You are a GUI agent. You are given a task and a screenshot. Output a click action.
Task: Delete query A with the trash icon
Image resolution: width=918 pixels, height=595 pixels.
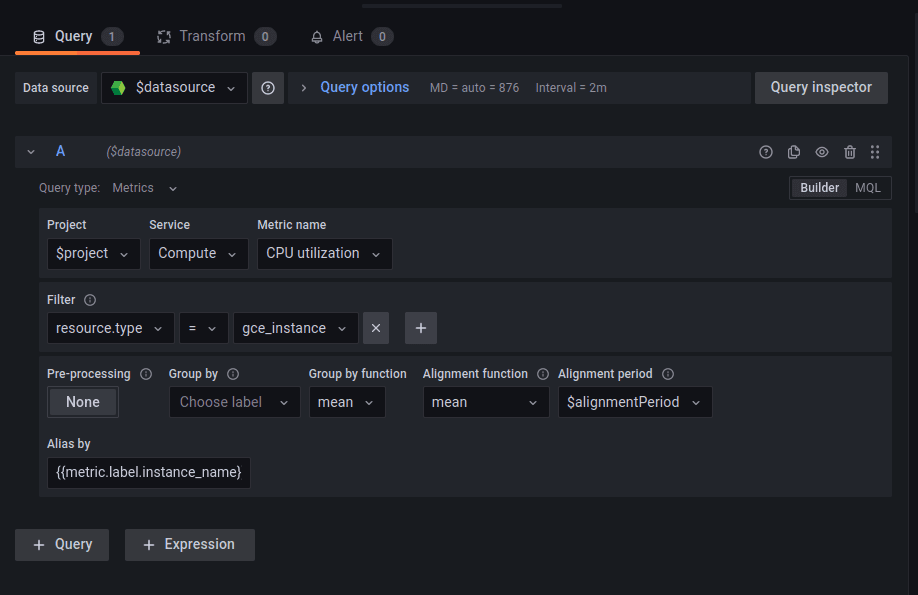(850, 152)
